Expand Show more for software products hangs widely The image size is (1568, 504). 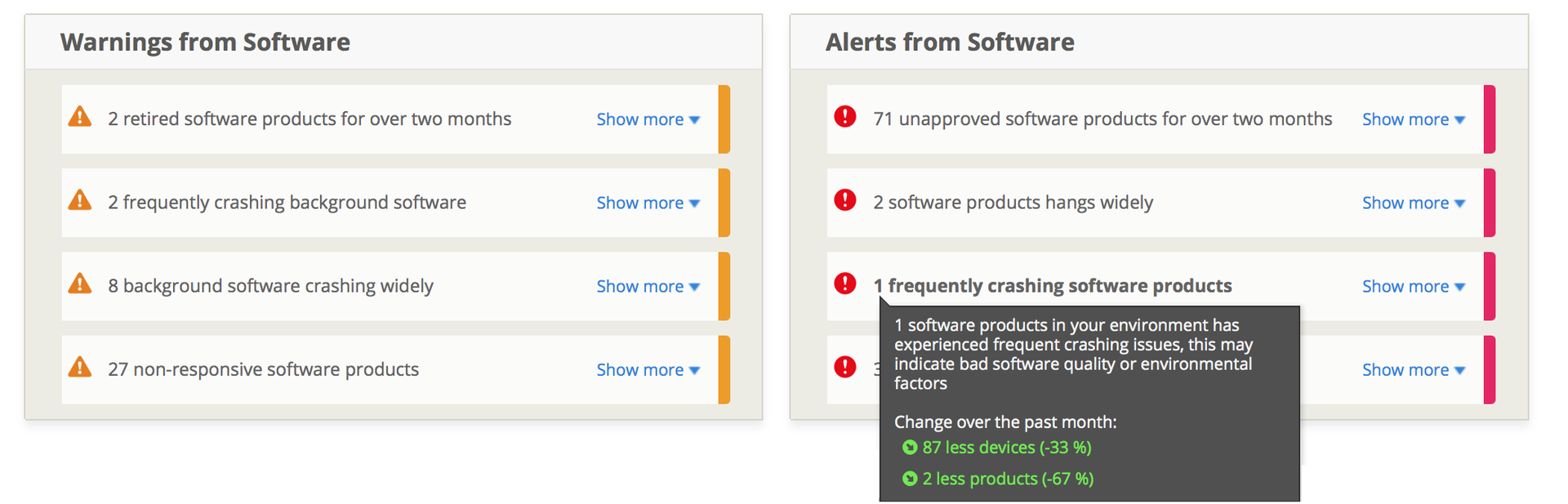tap(1414, 203)
